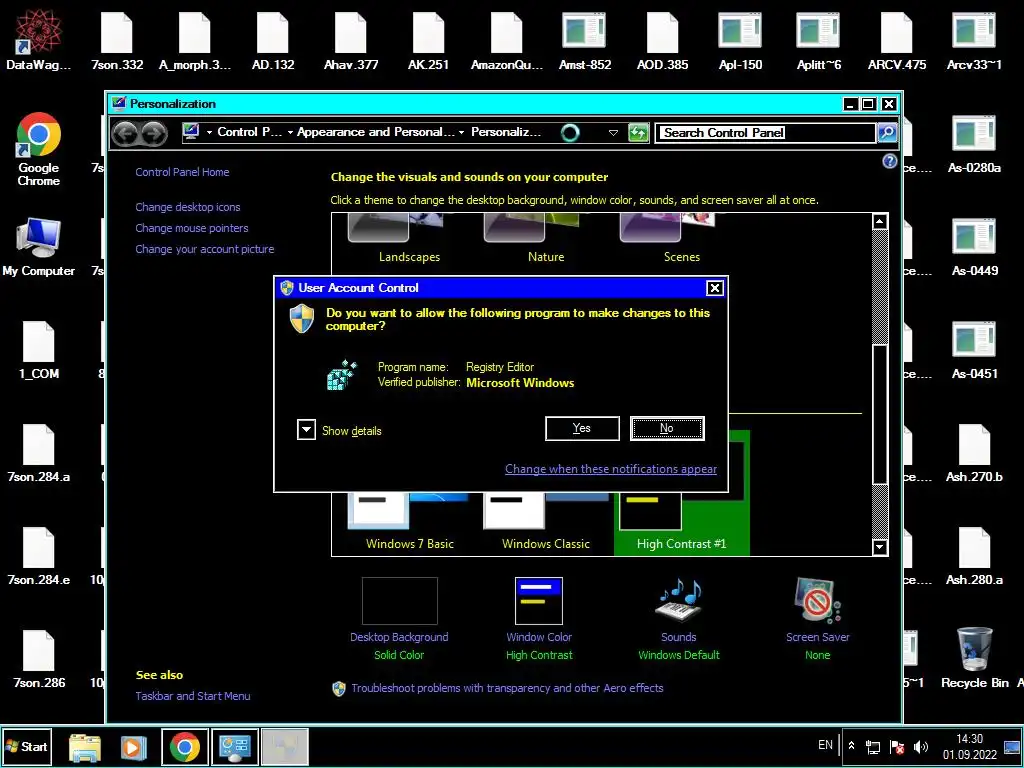Switch to Control Panel taskbar button
The width and height of the screenshot is (1024, 768).
[x=234, y=747]
